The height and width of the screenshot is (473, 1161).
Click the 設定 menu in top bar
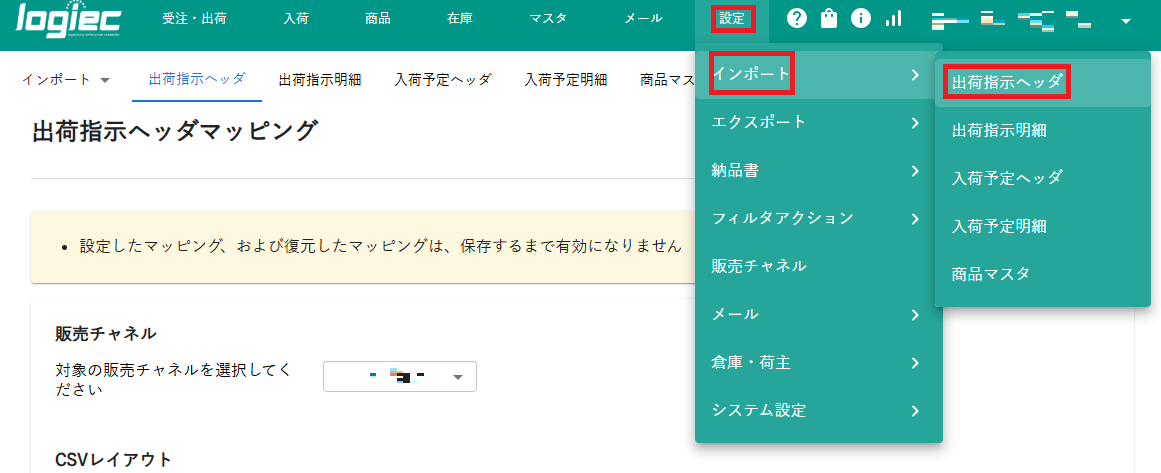(x=732, y=19)
